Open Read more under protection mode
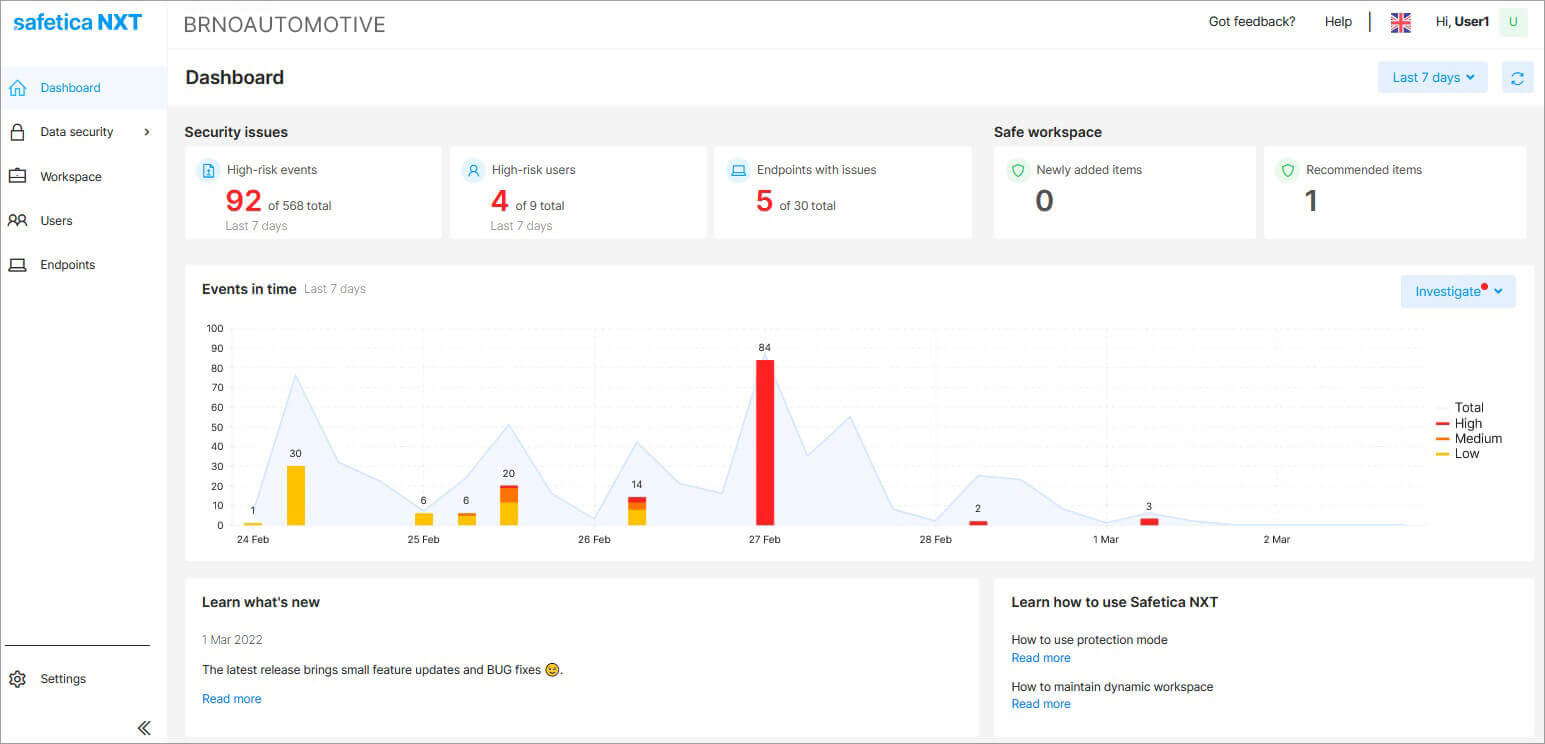 (1040, 658)
